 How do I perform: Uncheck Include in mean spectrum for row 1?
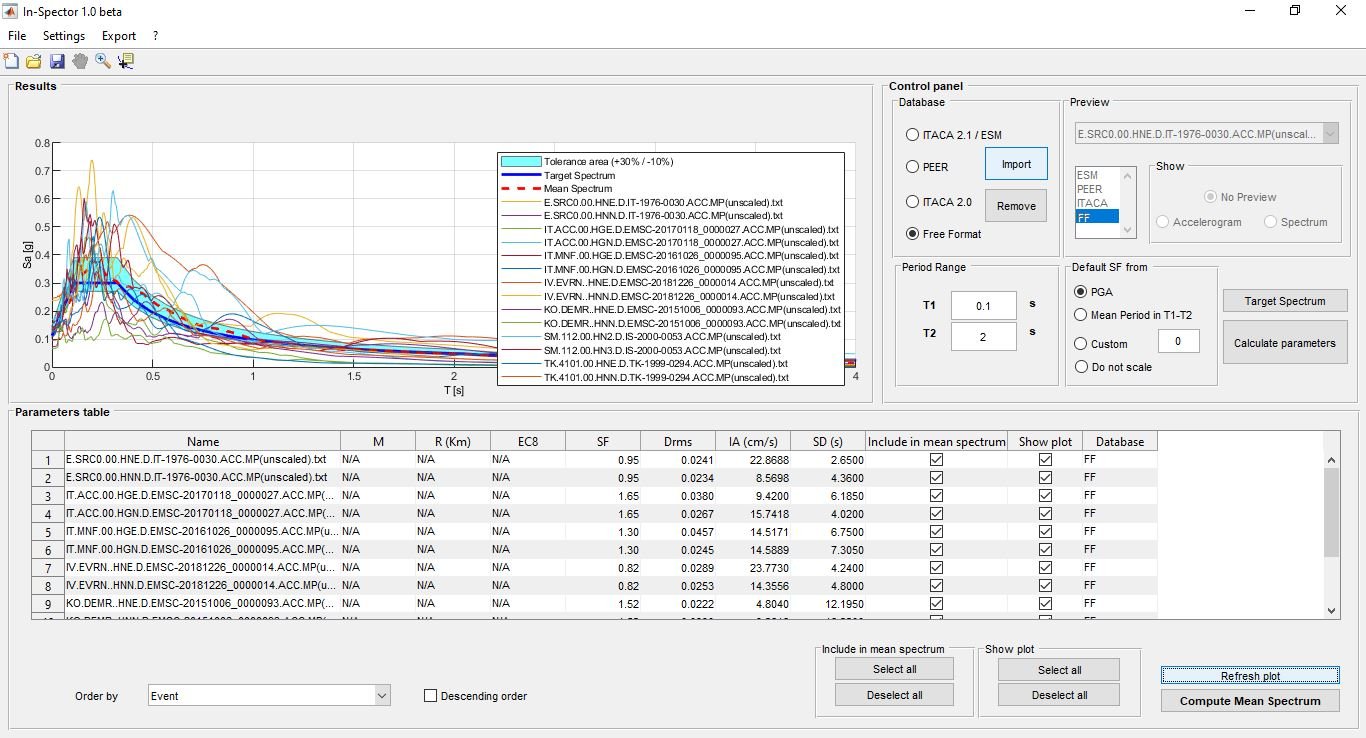936,459
